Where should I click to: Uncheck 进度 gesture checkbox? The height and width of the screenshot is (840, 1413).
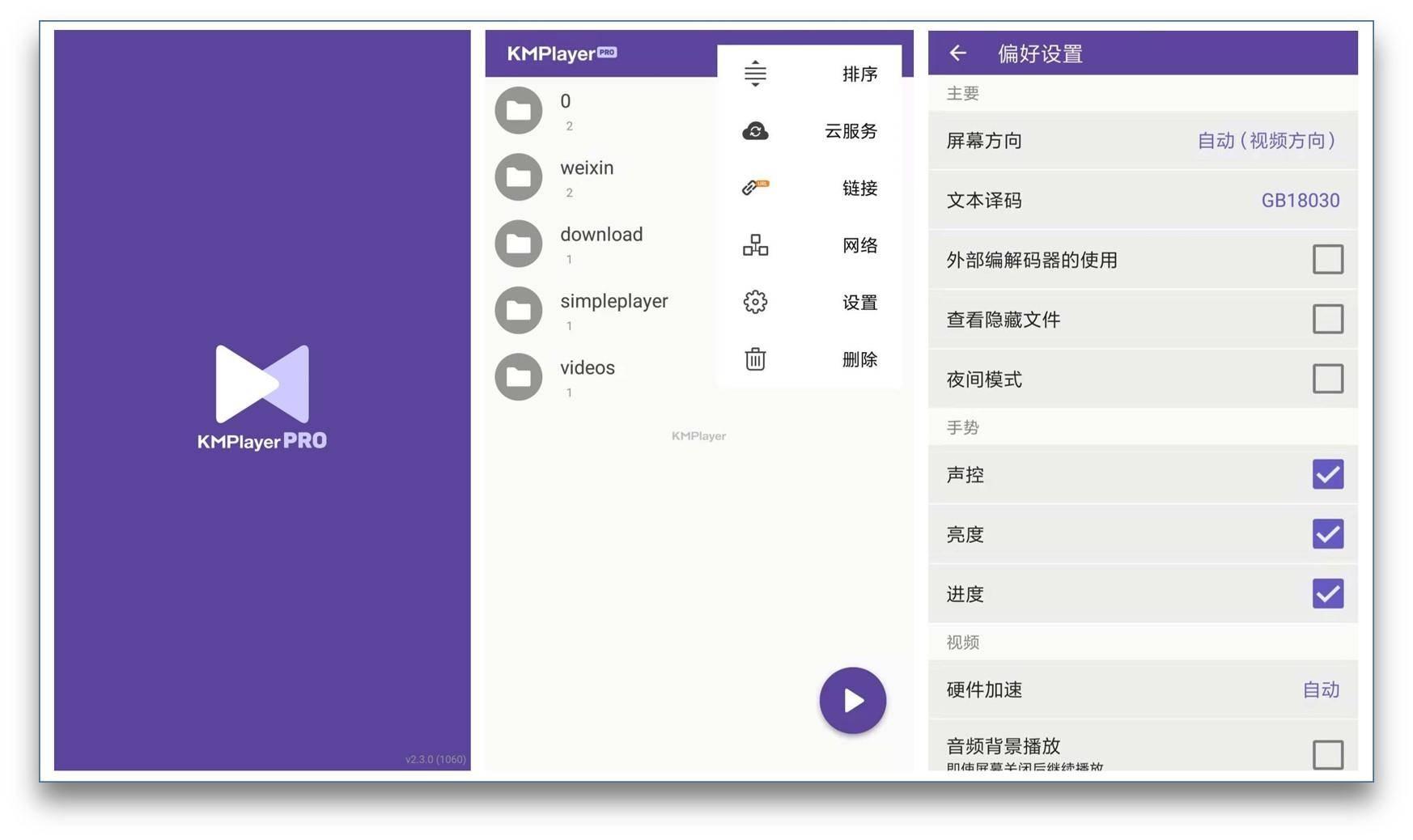point(1327,594)
